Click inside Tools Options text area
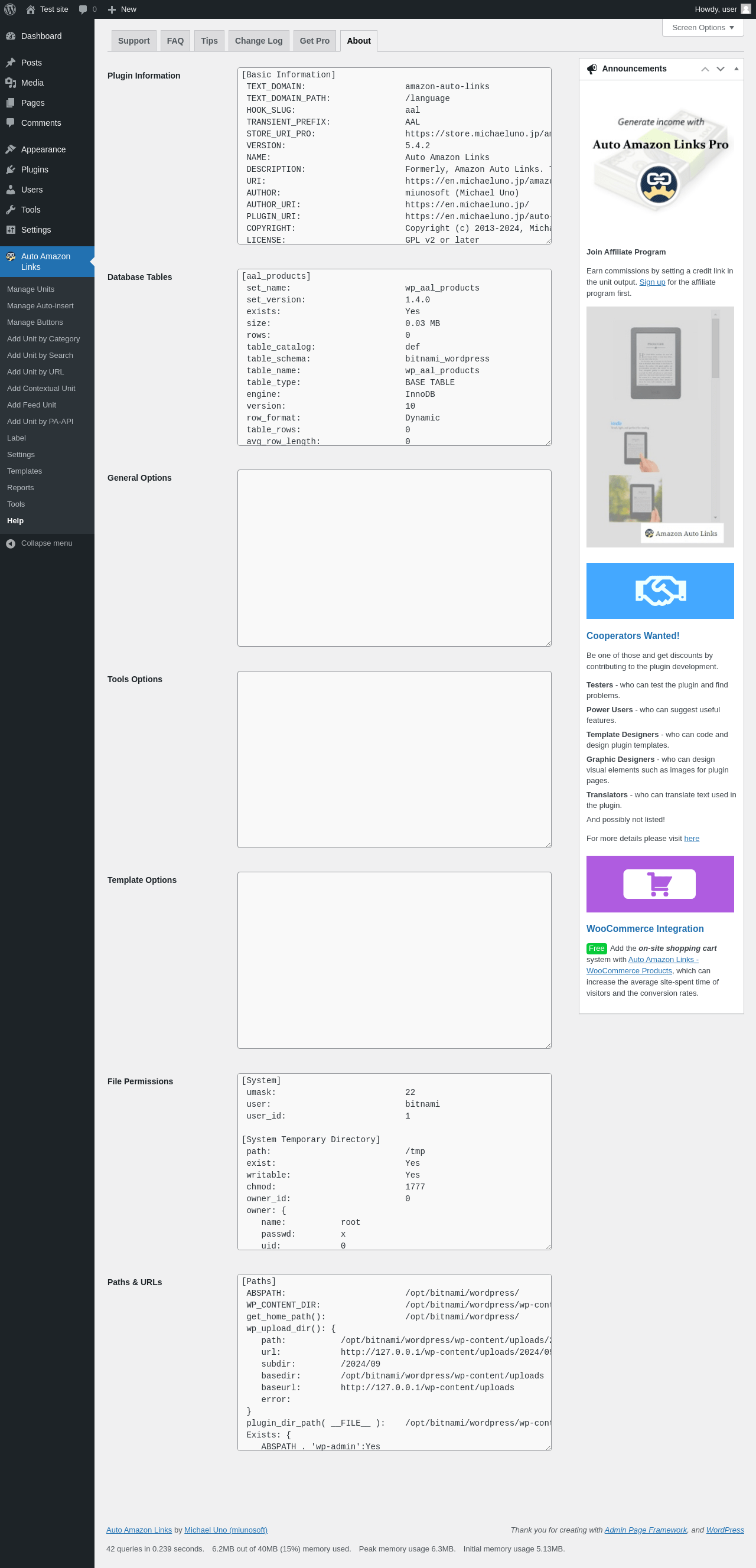 pos(394,759)
